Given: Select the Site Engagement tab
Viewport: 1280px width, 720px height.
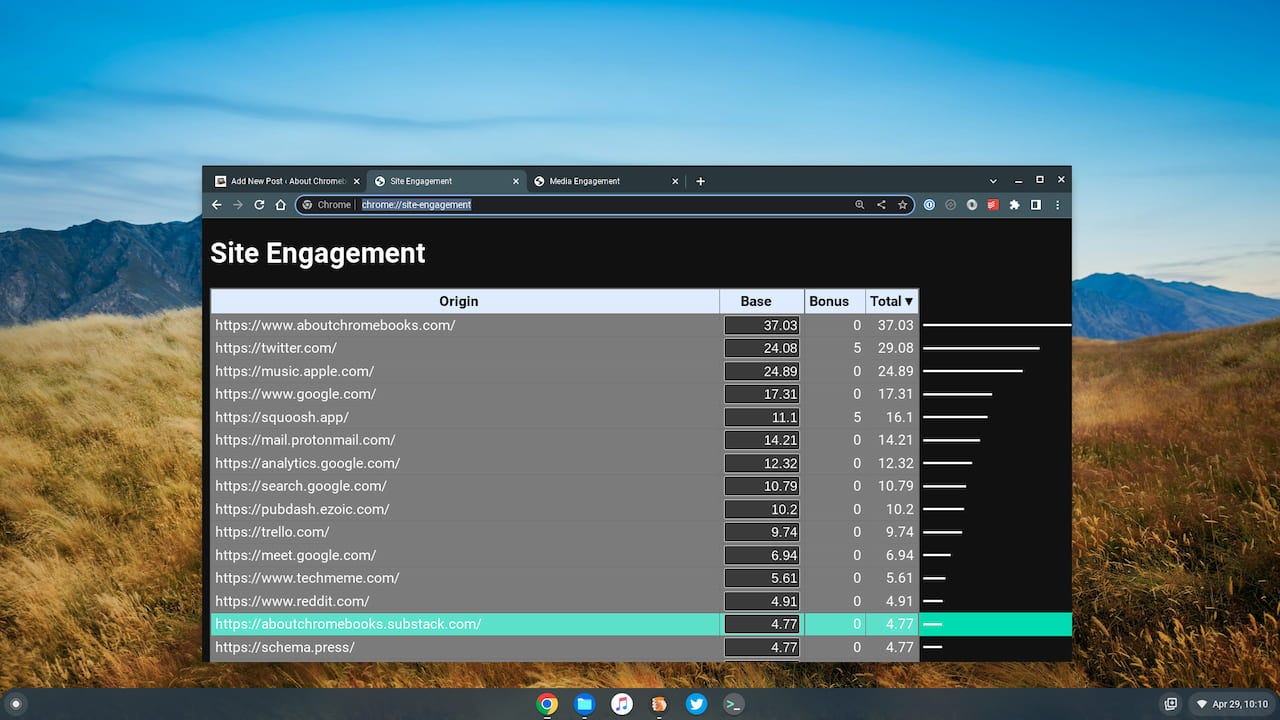Looking at the screenshot, I should click(446, 181).
